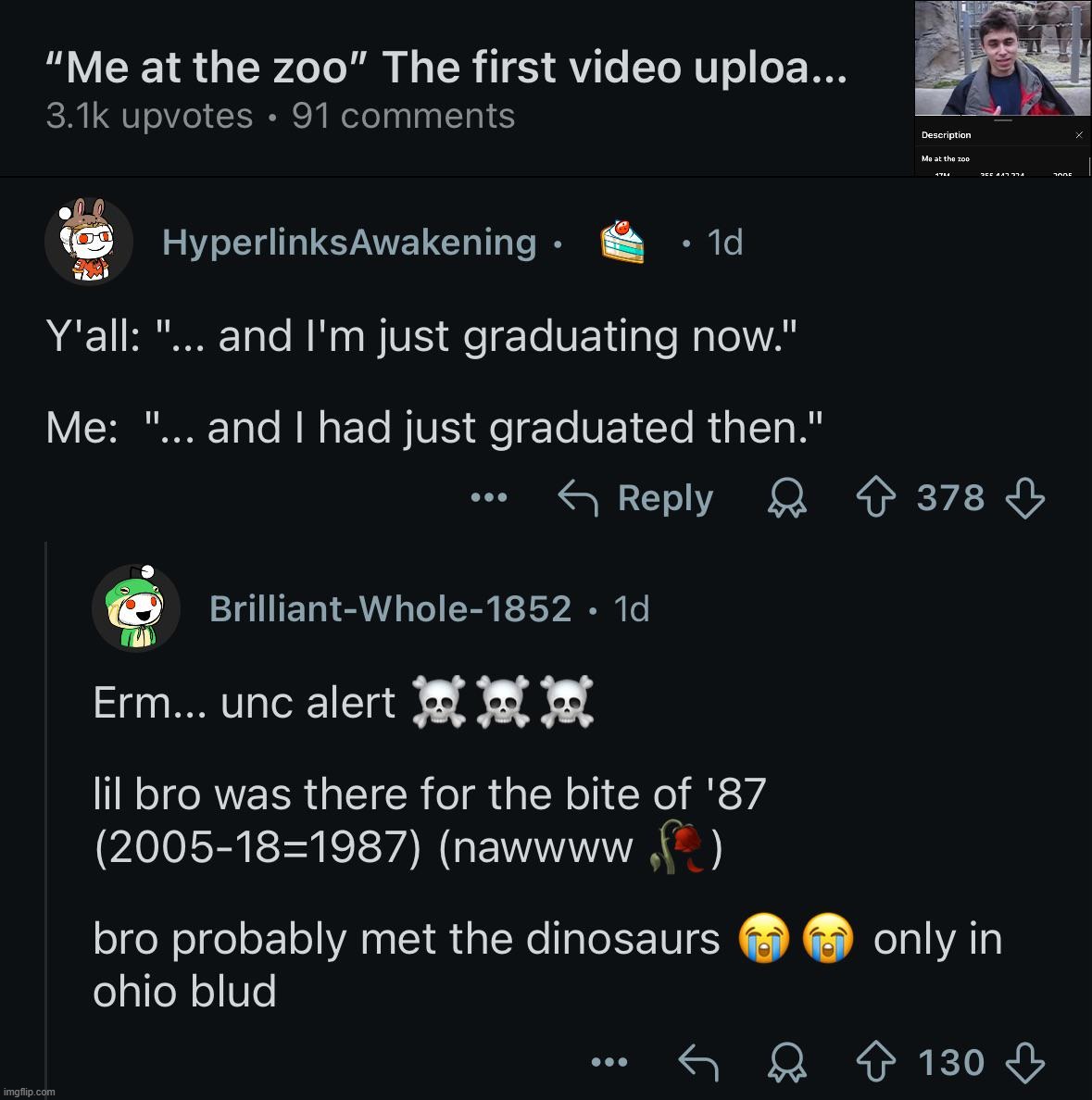Click the cake day flair icon
The width and height of the screenshot is (1092, 1100).
[x=621, y=243]
